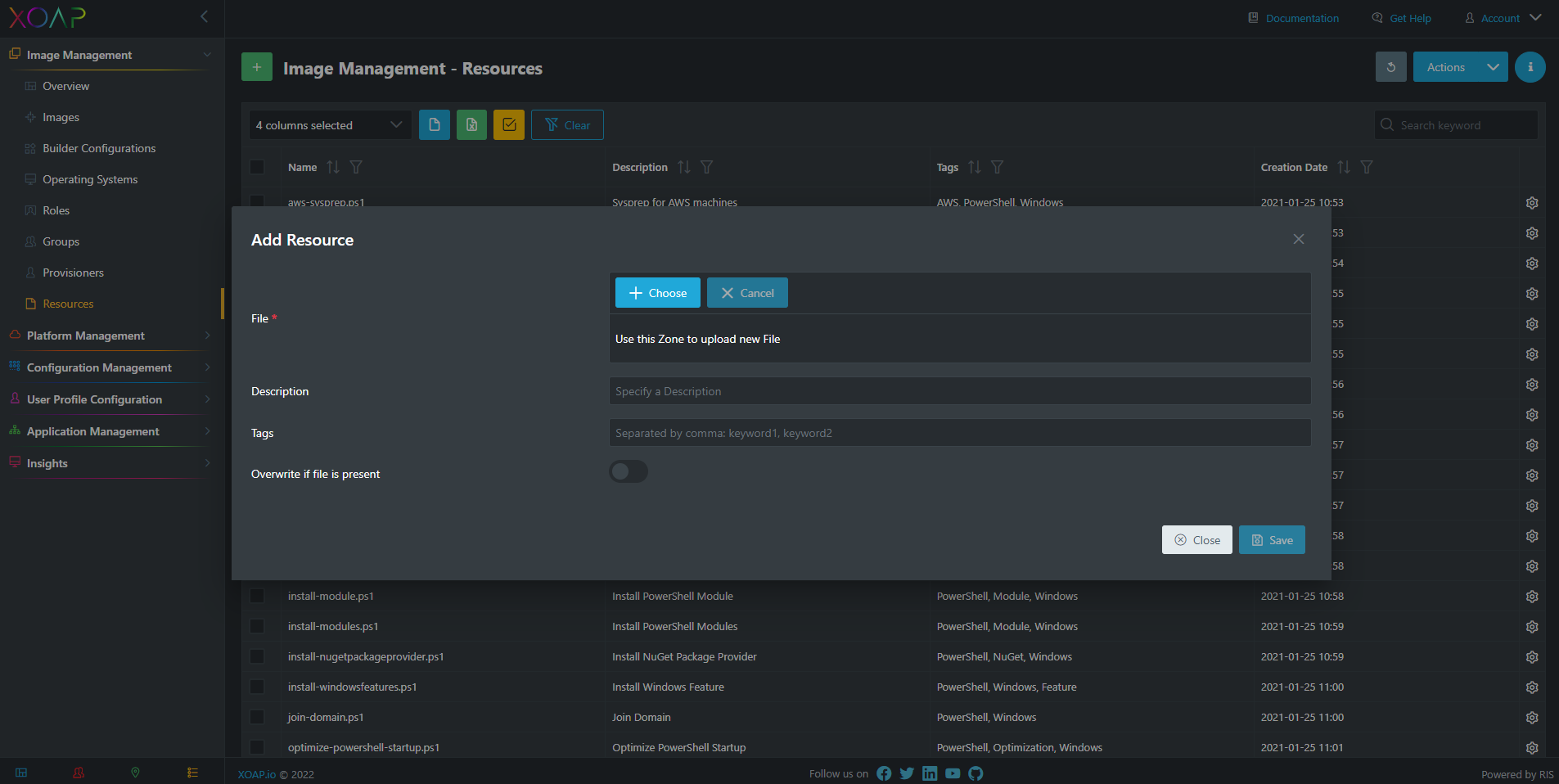
Task: Expand the Application Management section
Action: coord(109,431)
